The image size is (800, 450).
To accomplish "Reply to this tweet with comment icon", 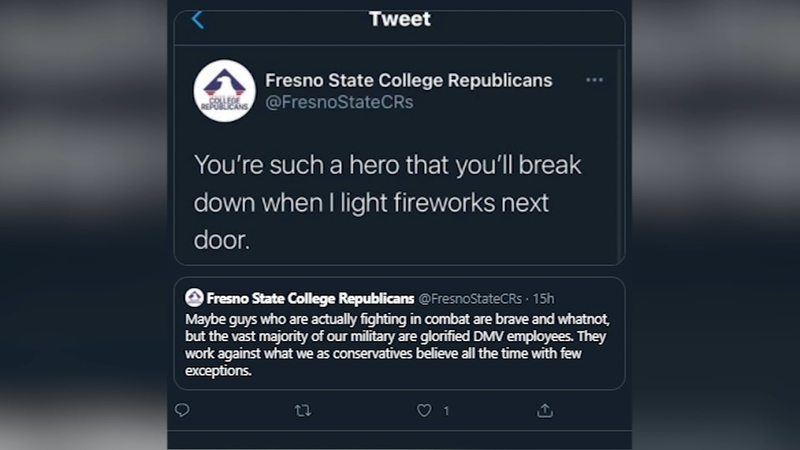I will click(x=182, y=410).
